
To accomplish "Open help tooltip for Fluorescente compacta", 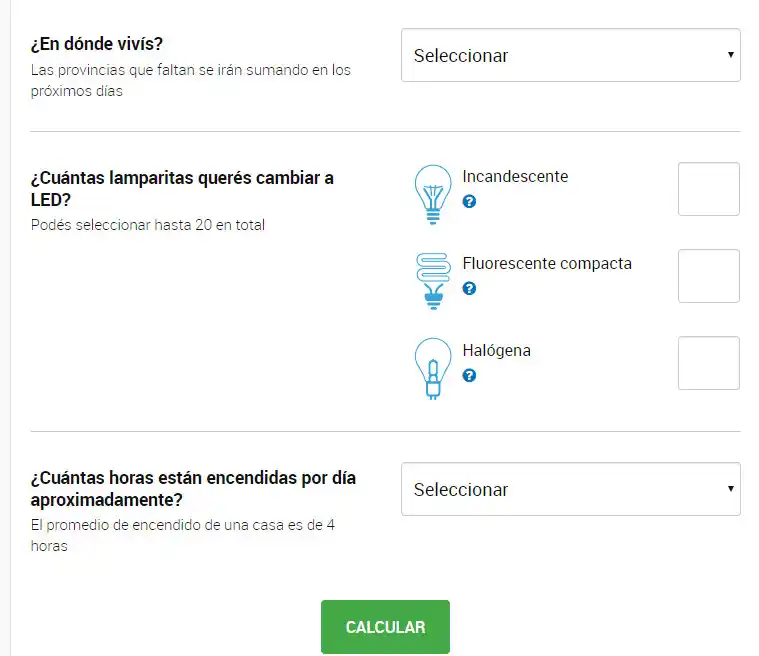I will 469,289.
